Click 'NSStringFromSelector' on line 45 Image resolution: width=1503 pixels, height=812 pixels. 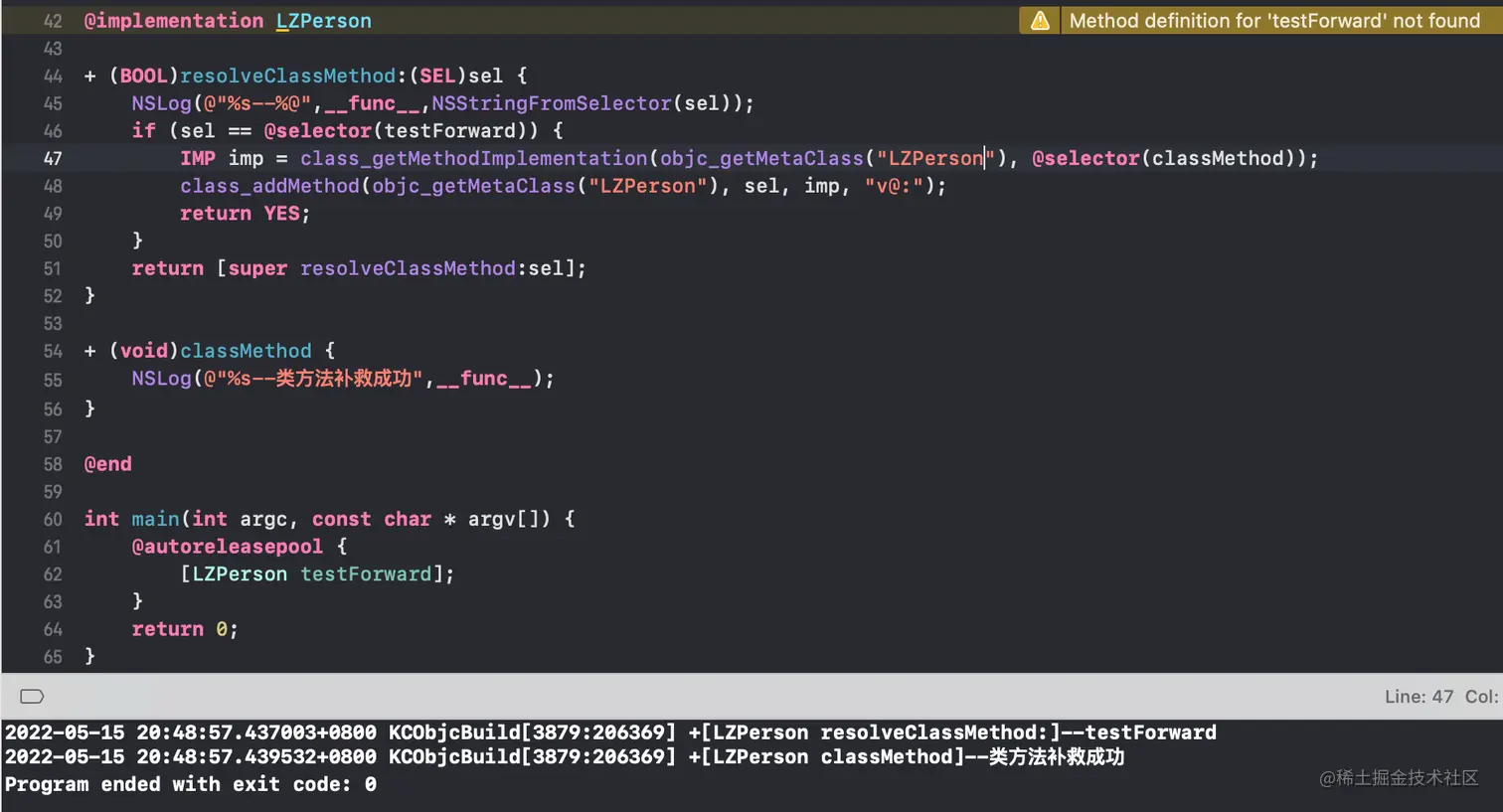552,103
